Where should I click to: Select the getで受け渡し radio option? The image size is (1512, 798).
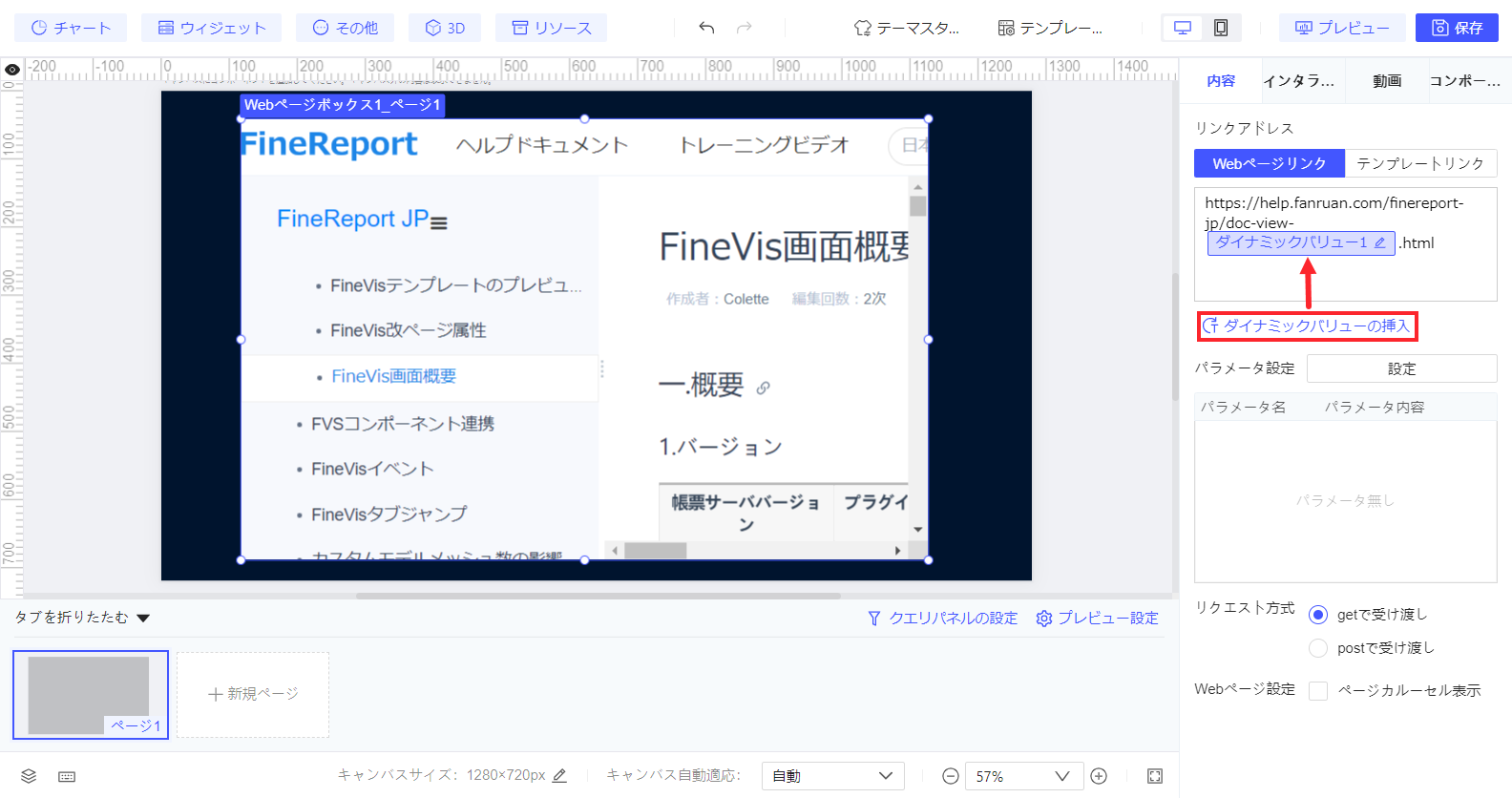tap(1318, 615)
